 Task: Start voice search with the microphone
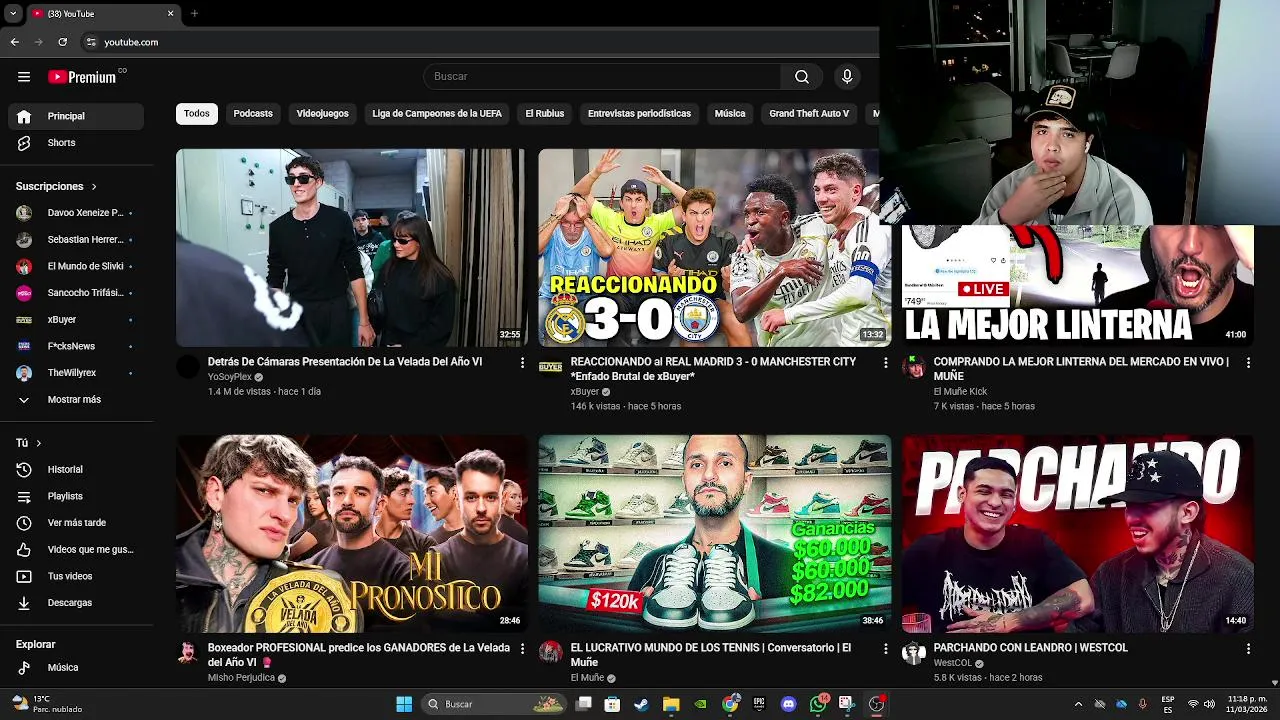847,77
